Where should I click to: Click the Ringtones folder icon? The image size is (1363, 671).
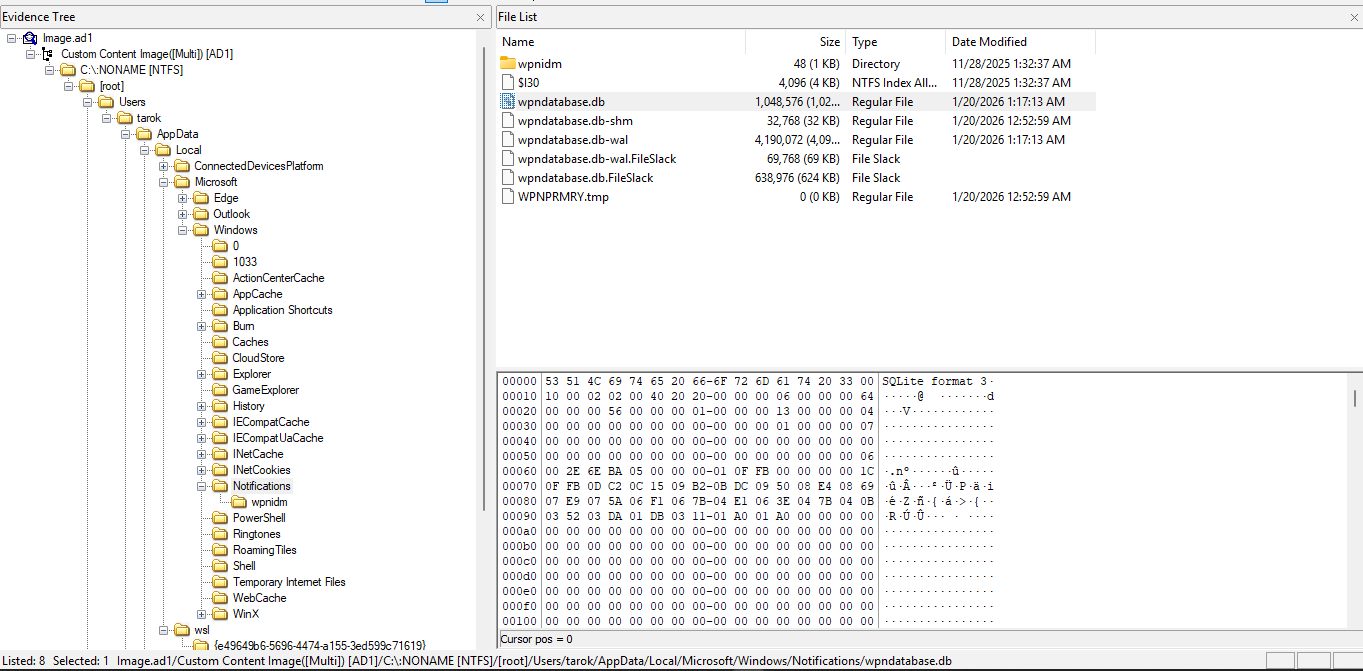tap(220, 534)
